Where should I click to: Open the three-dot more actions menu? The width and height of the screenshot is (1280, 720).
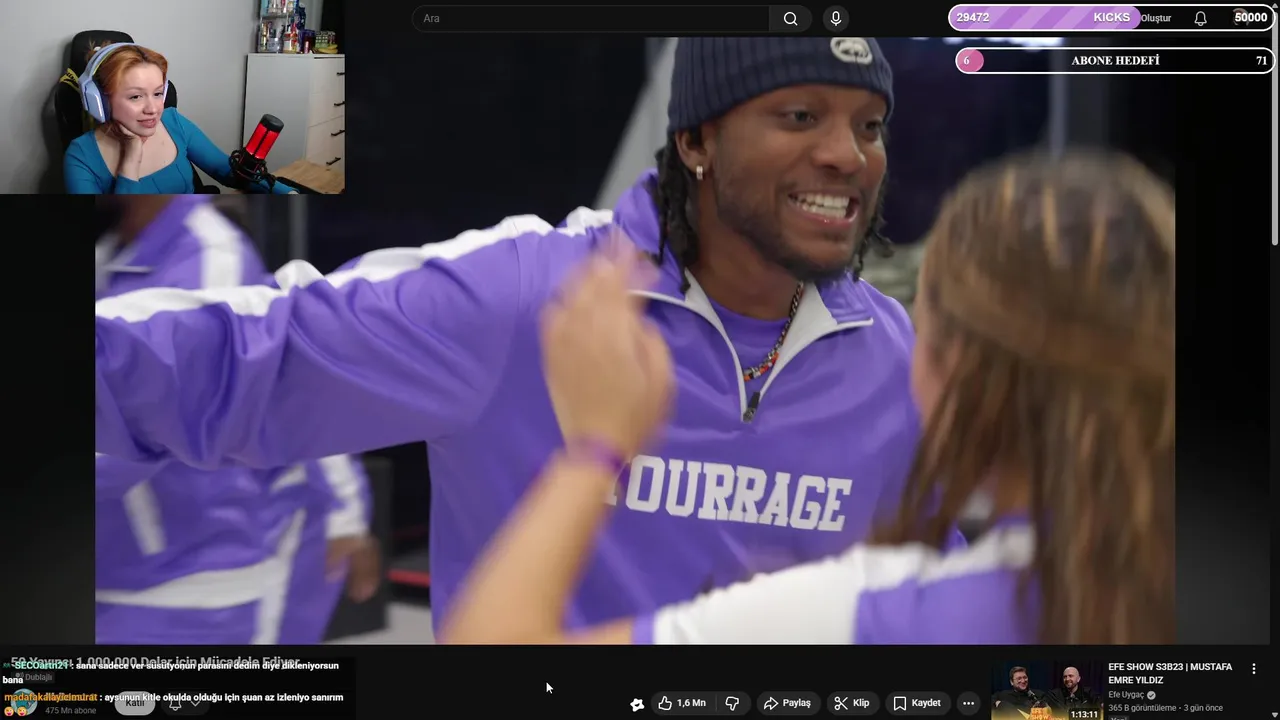tap(967, 703)
